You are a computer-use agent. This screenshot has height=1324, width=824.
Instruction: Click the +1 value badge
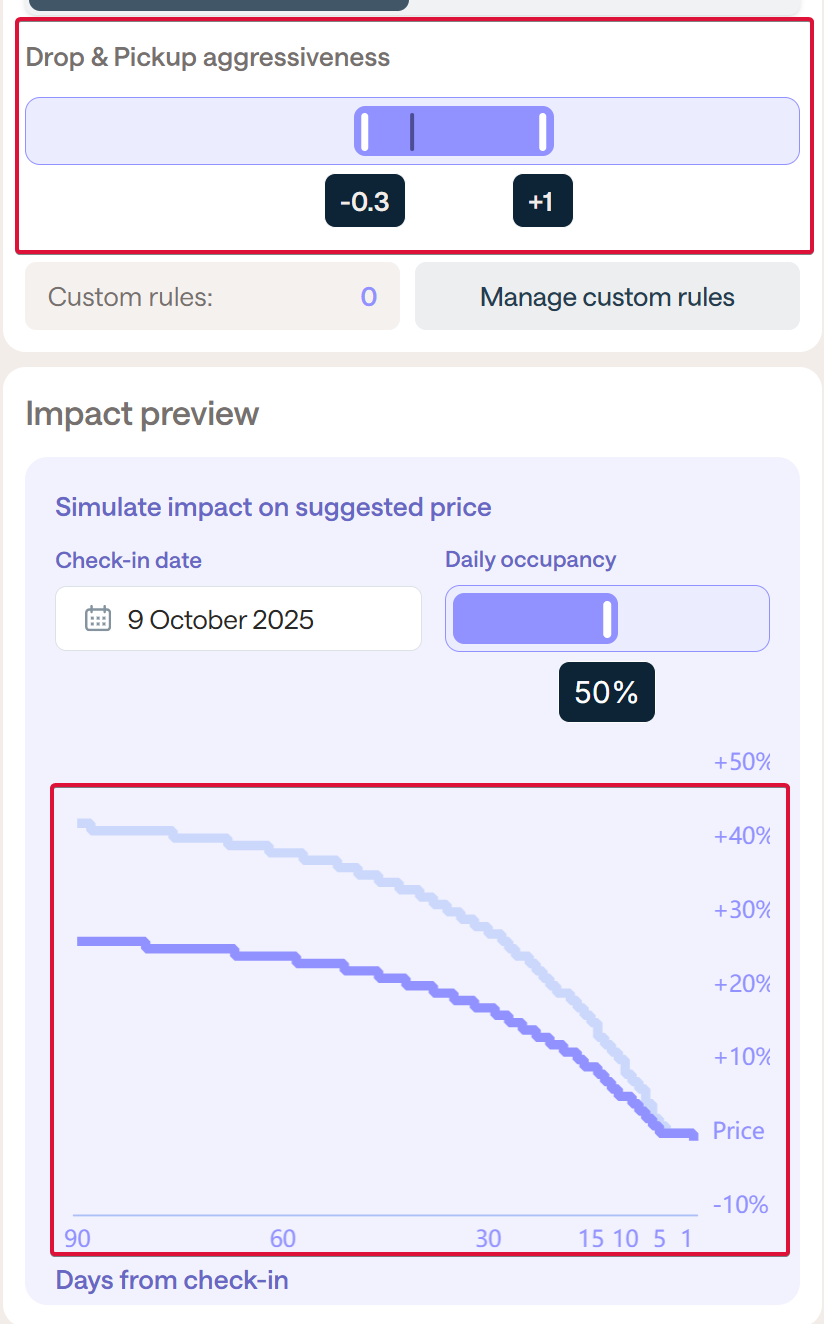(x=542, y=202)
